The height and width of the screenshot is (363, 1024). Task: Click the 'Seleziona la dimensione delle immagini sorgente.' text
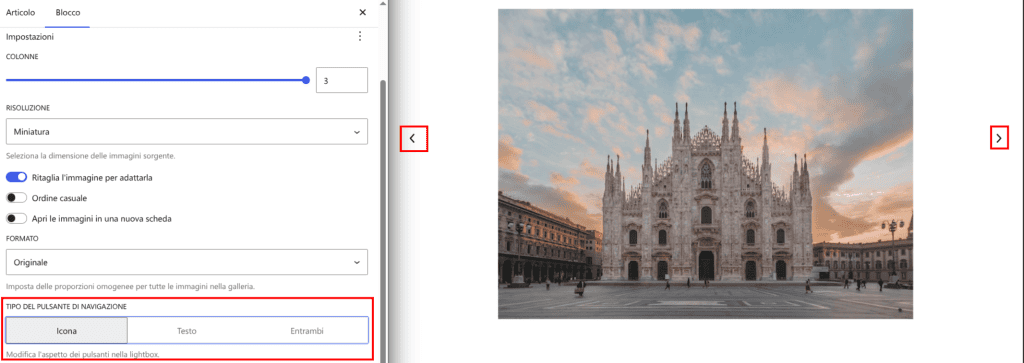point(91,157)
